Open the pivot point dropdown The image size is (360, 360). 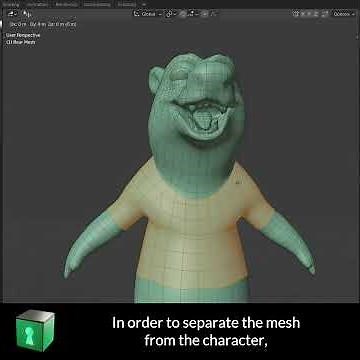(170, 14)
